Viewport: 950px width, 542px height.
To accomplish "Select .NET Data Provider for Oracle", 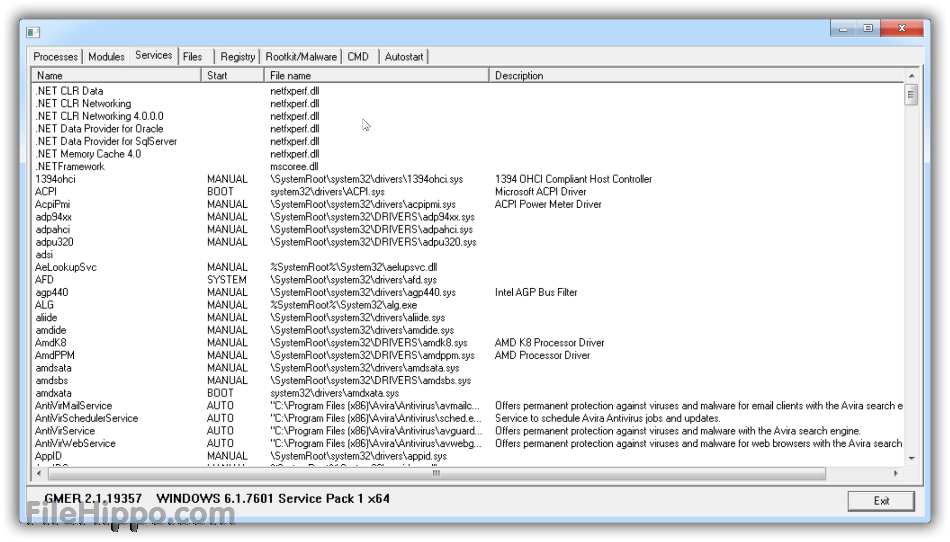I will click(468, 128).
